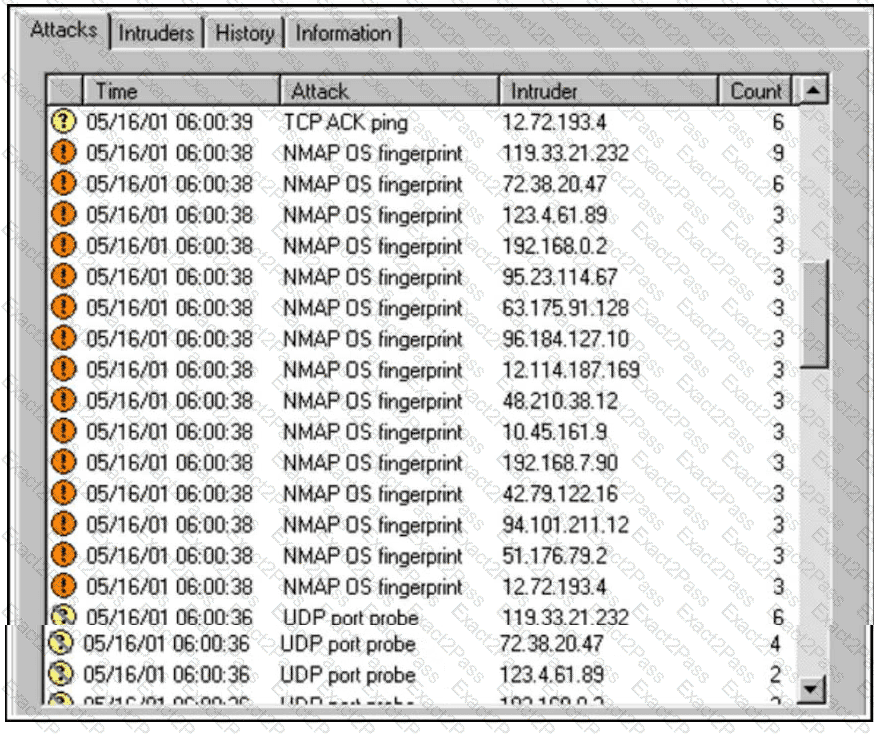Select the warning icon for 94.101.211.12 row
The width and height of the screenshot is (874, 734).
click(x=63, y=525)
